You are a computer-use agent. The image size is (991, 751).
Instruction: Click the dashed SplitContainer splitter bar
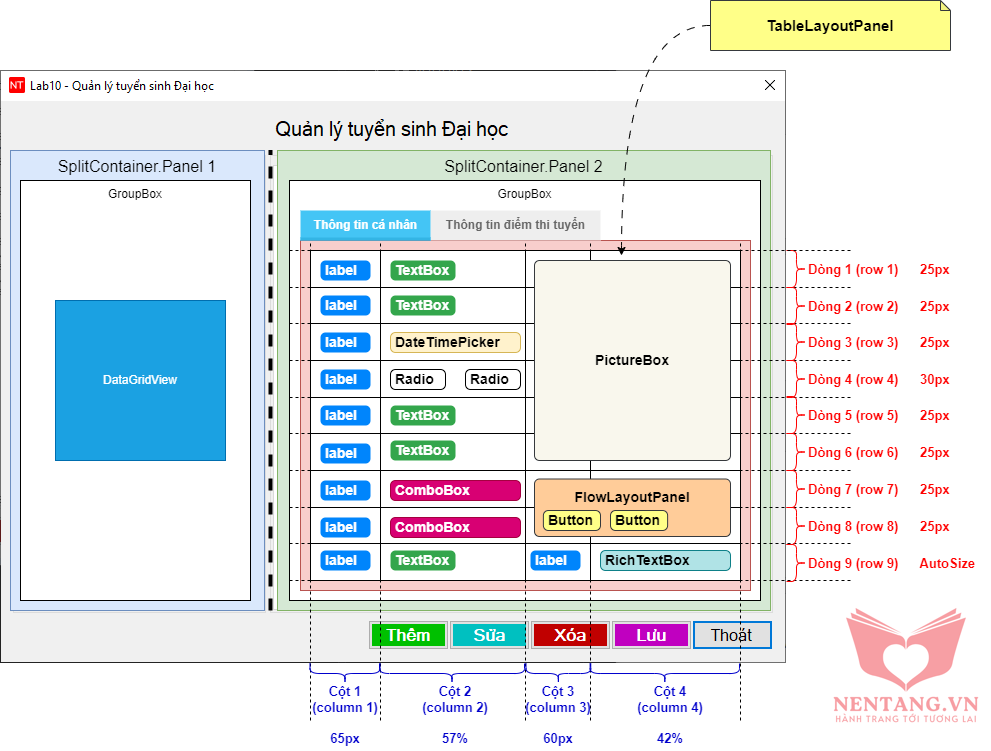(x=270, y=380)
